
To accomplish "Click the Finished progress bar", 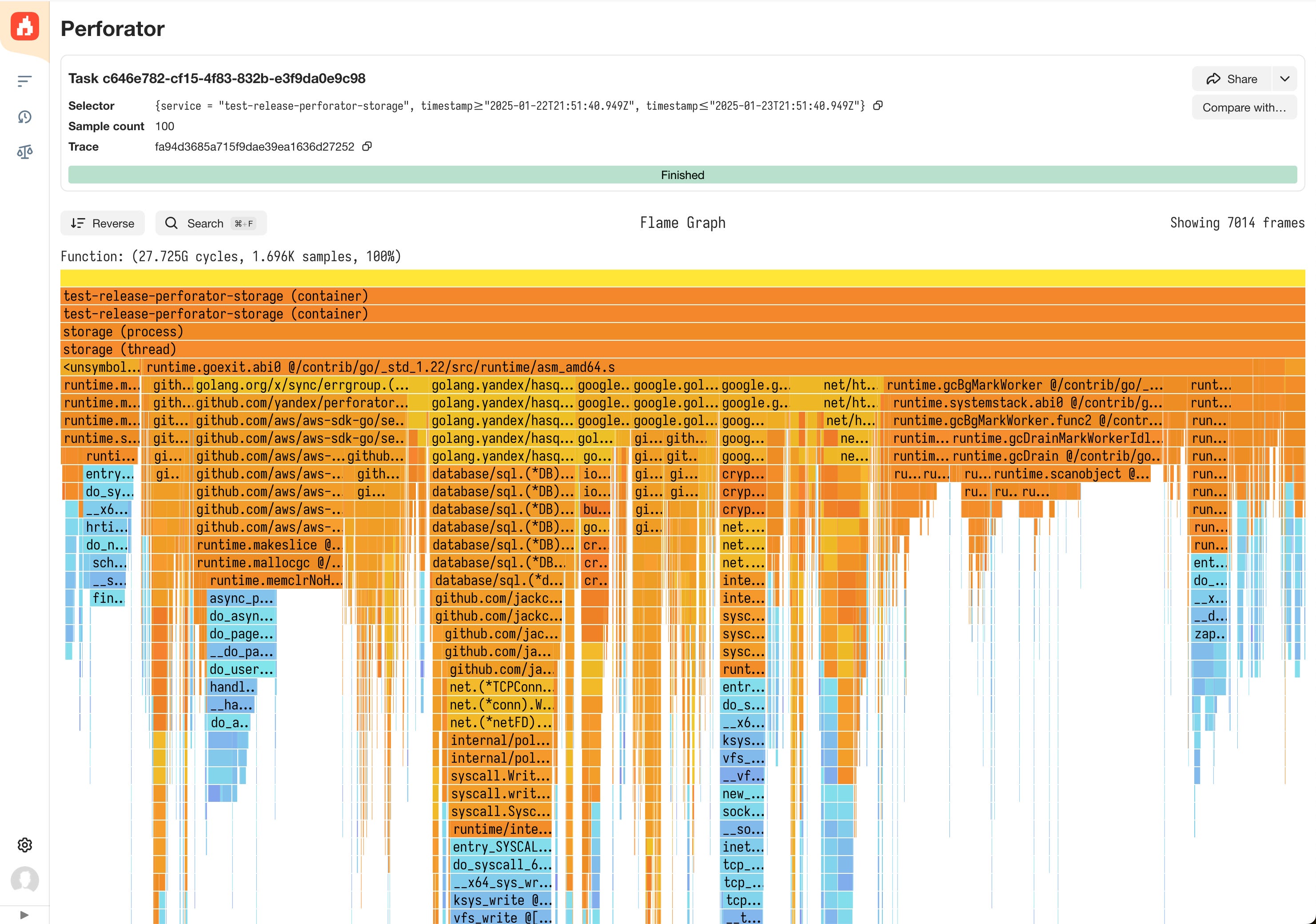I will pos(682,175).
